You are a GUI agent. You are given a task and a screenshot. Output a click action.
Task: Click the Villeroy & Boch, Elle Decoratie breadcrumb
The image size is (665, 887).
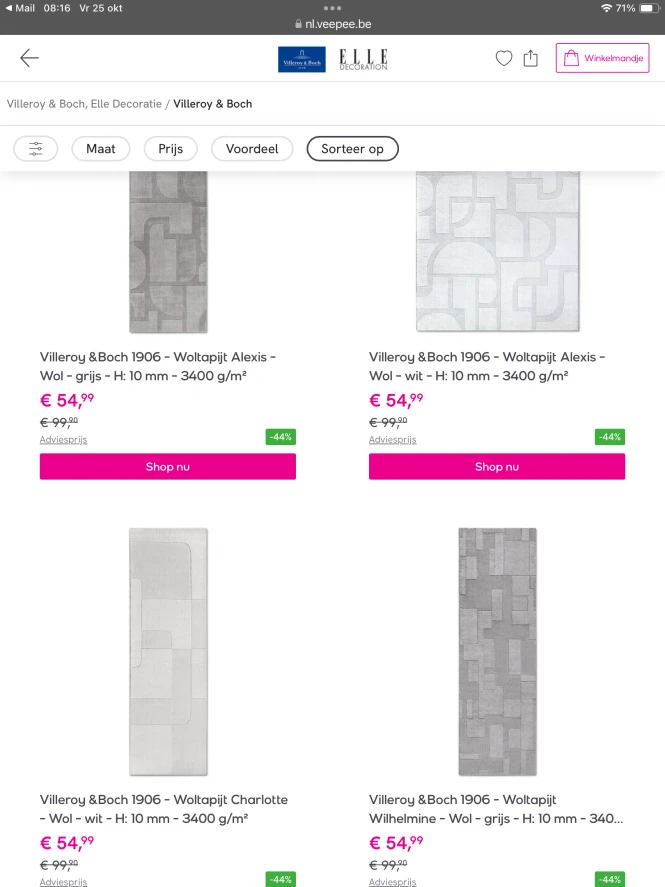point(84,104)
